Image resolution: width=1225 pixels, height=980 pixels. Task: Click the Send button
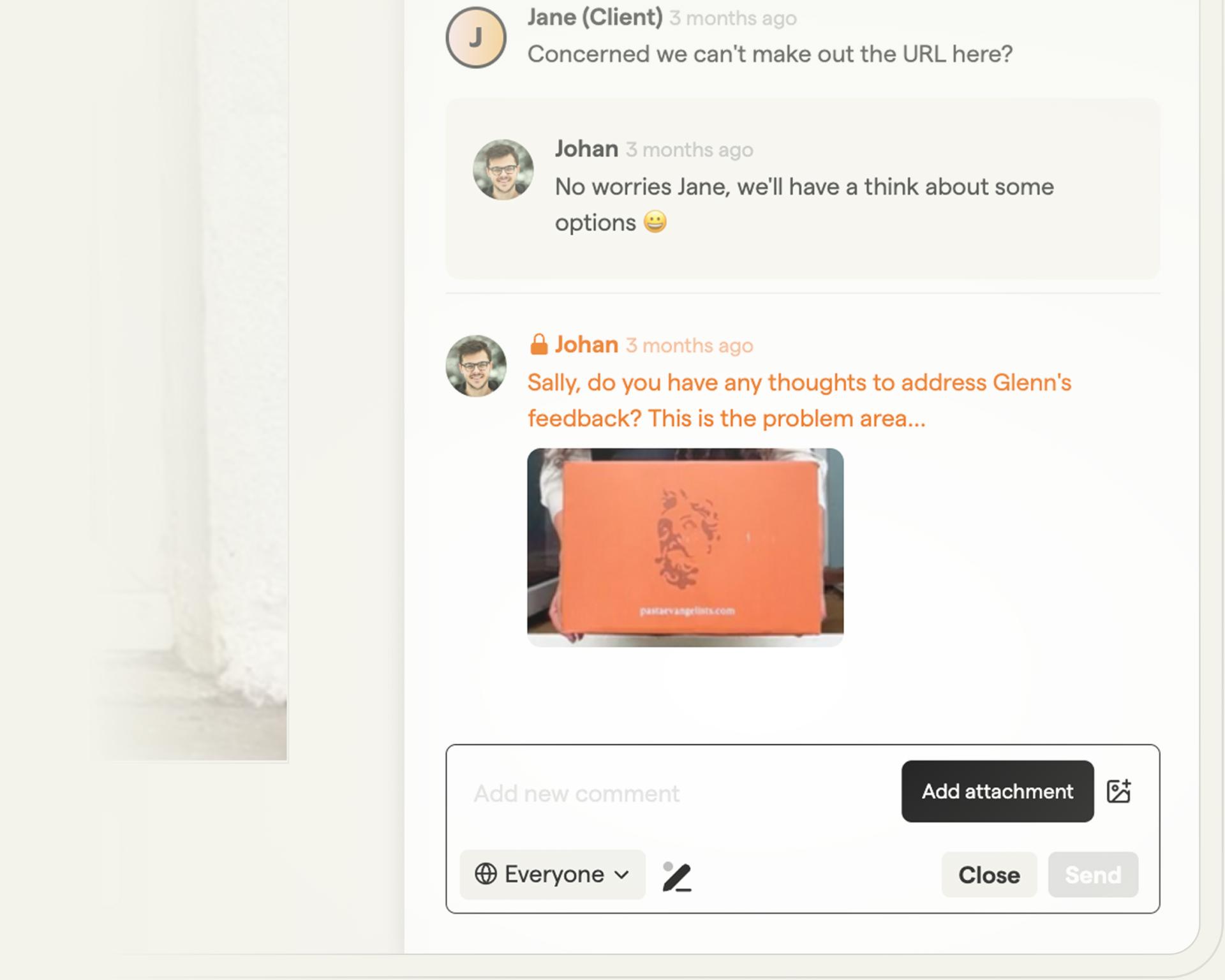pos(1093,875)
